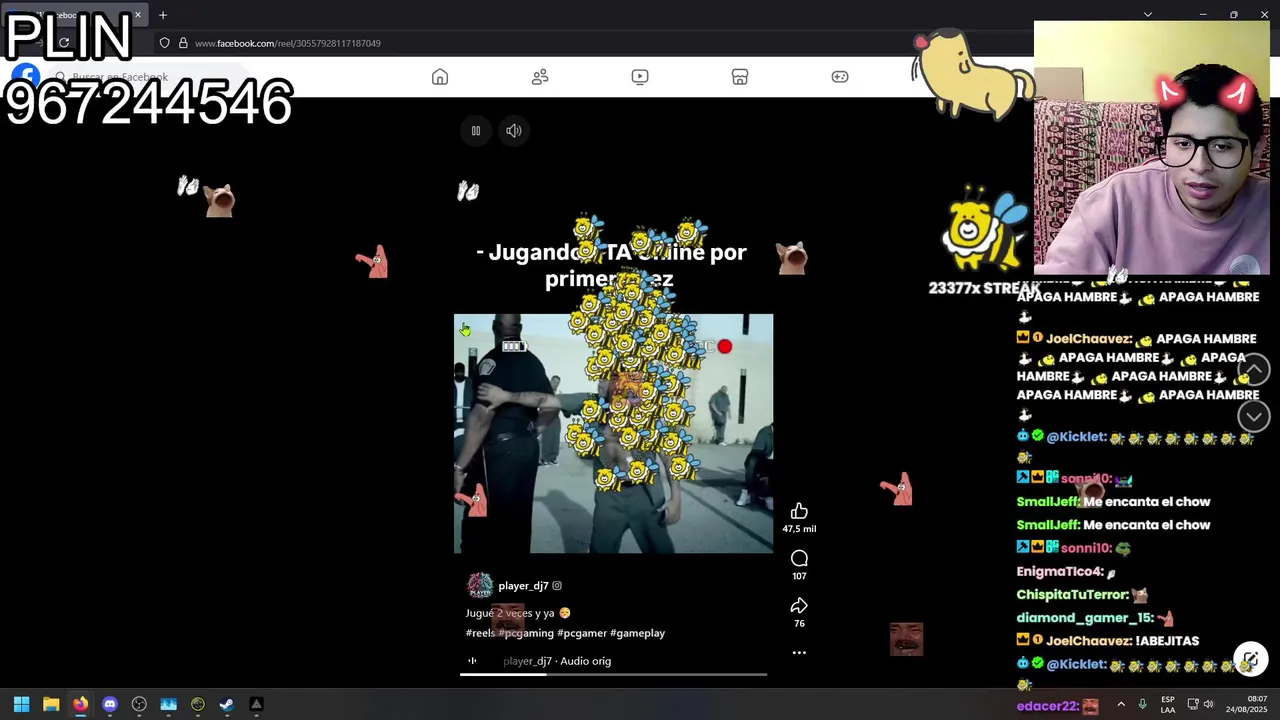The height and width of the screenshot is (720, 1280).
Task: Reload the Facebook page
Action: click(64, 43)
